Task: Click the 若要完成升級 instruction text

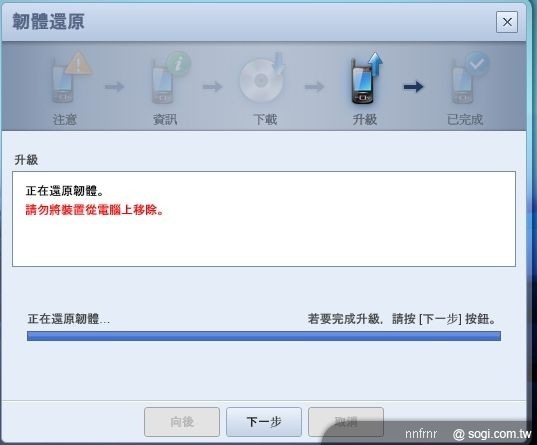Action: (x=402, y=319)
